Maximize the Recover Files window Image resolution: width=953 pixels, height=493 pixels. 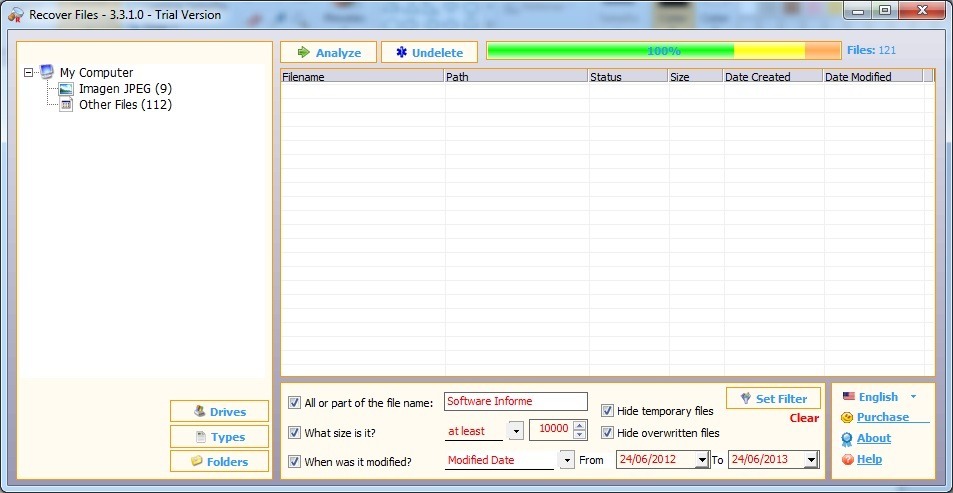point(885,10)
